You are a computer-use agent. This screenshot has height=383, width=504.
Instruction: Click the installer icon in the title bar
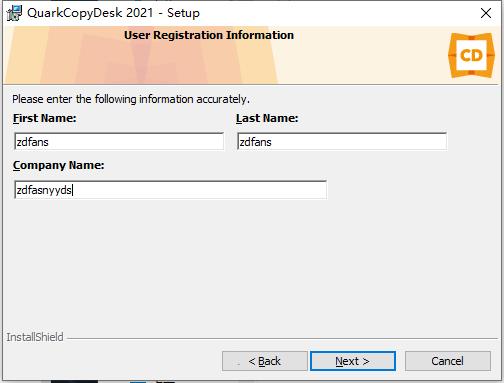(14, 13)
